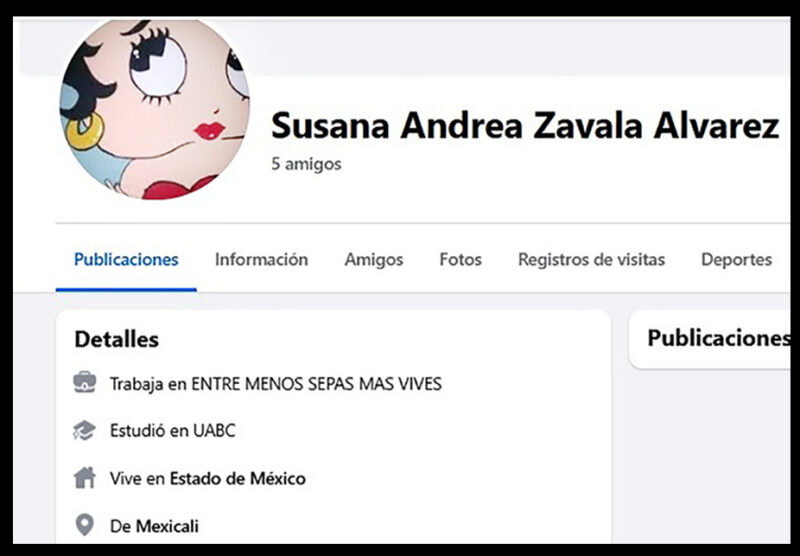Open the Estado de México link
Viewport: 800px width, 556px height.
coord(237,478)
